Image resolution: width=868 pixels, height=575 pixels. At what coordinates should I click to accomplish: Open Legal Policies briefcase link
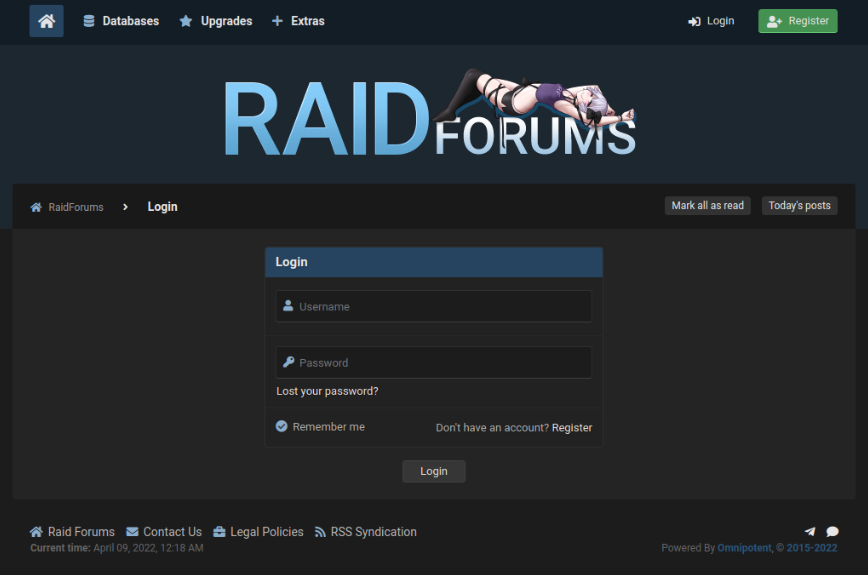[x=258, y=532]
